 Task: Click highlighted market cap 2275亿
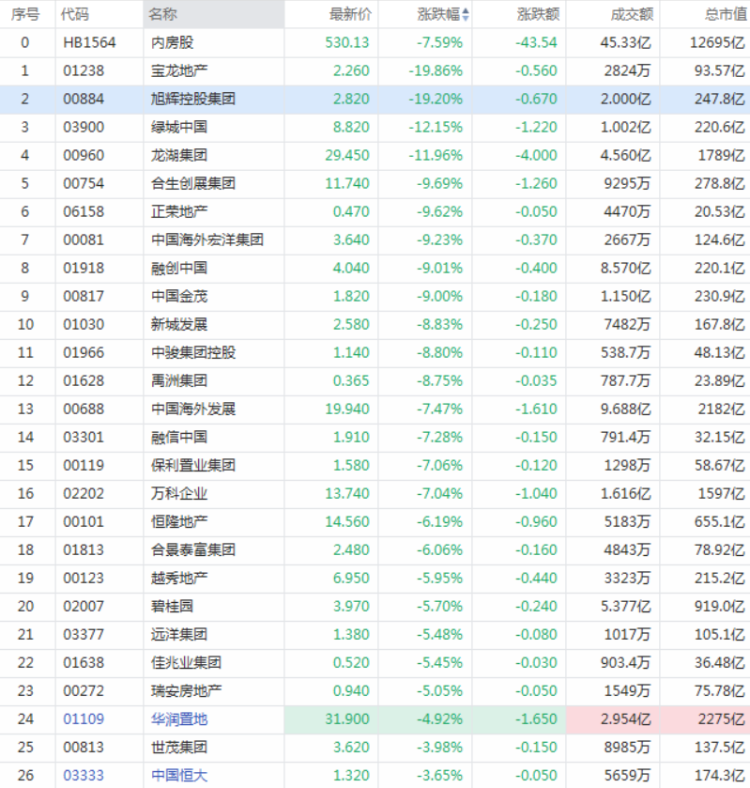[721, 719]
